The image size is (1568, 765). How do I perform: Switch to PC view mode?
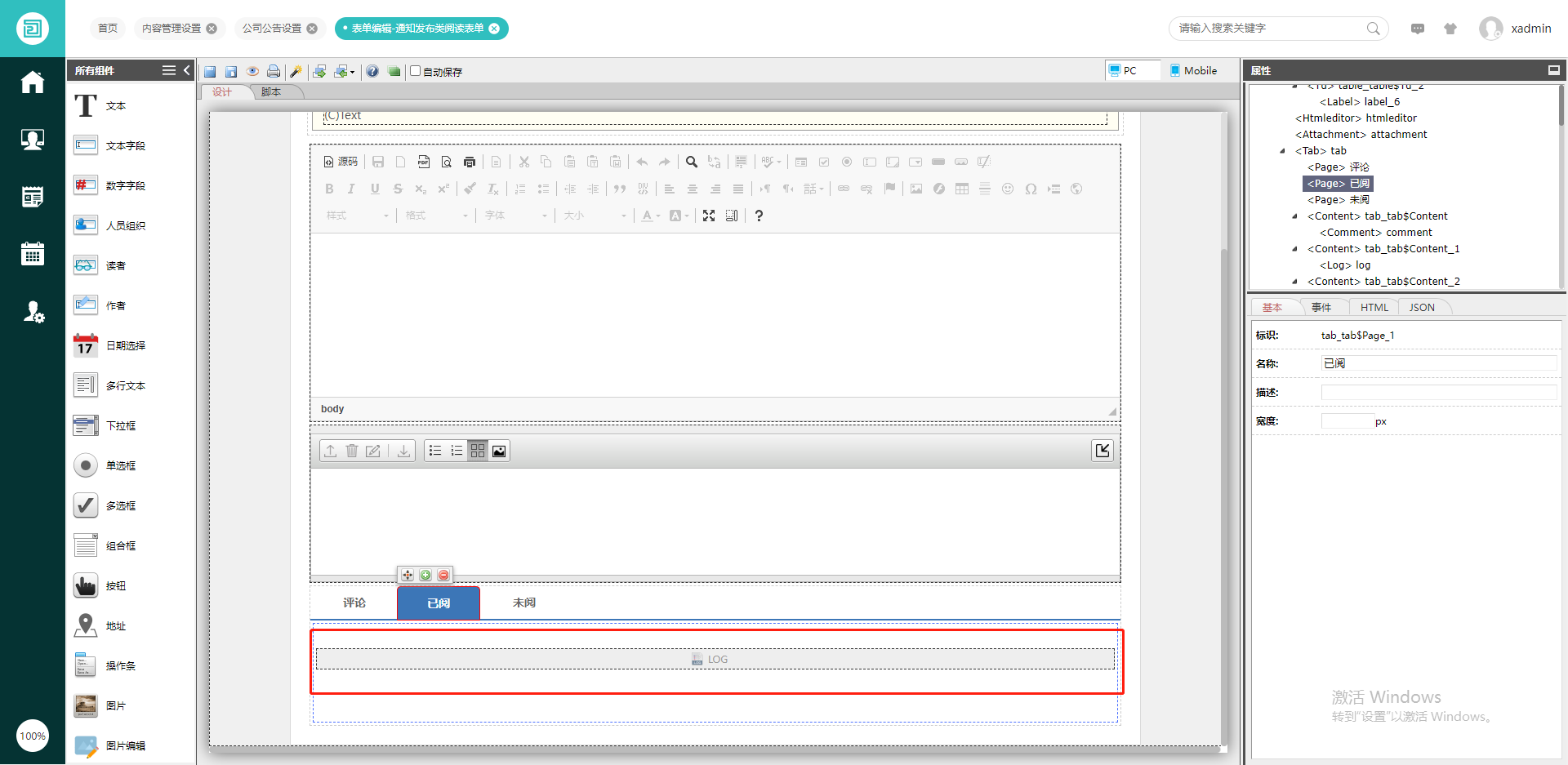coord(1133,70)
